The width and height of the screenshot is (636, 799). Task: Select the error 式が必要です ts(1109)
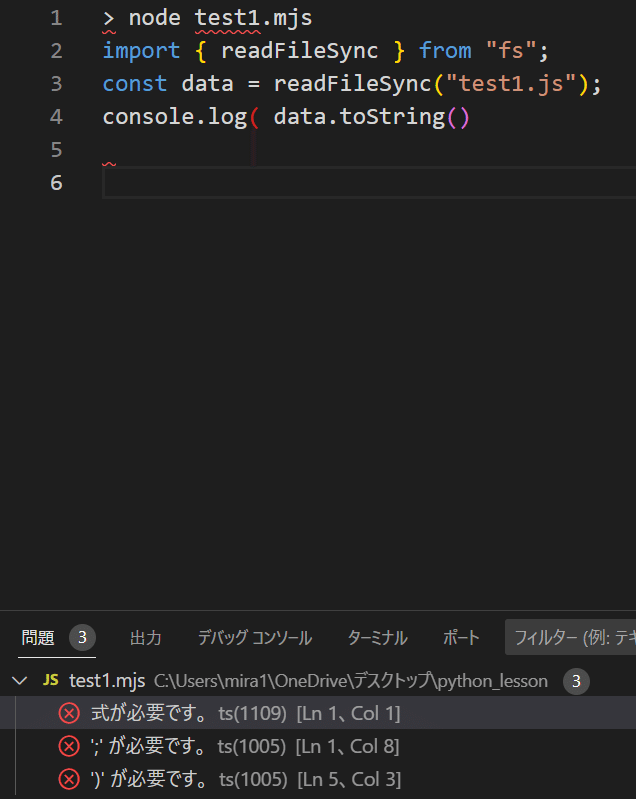click(x=318, y=713)
